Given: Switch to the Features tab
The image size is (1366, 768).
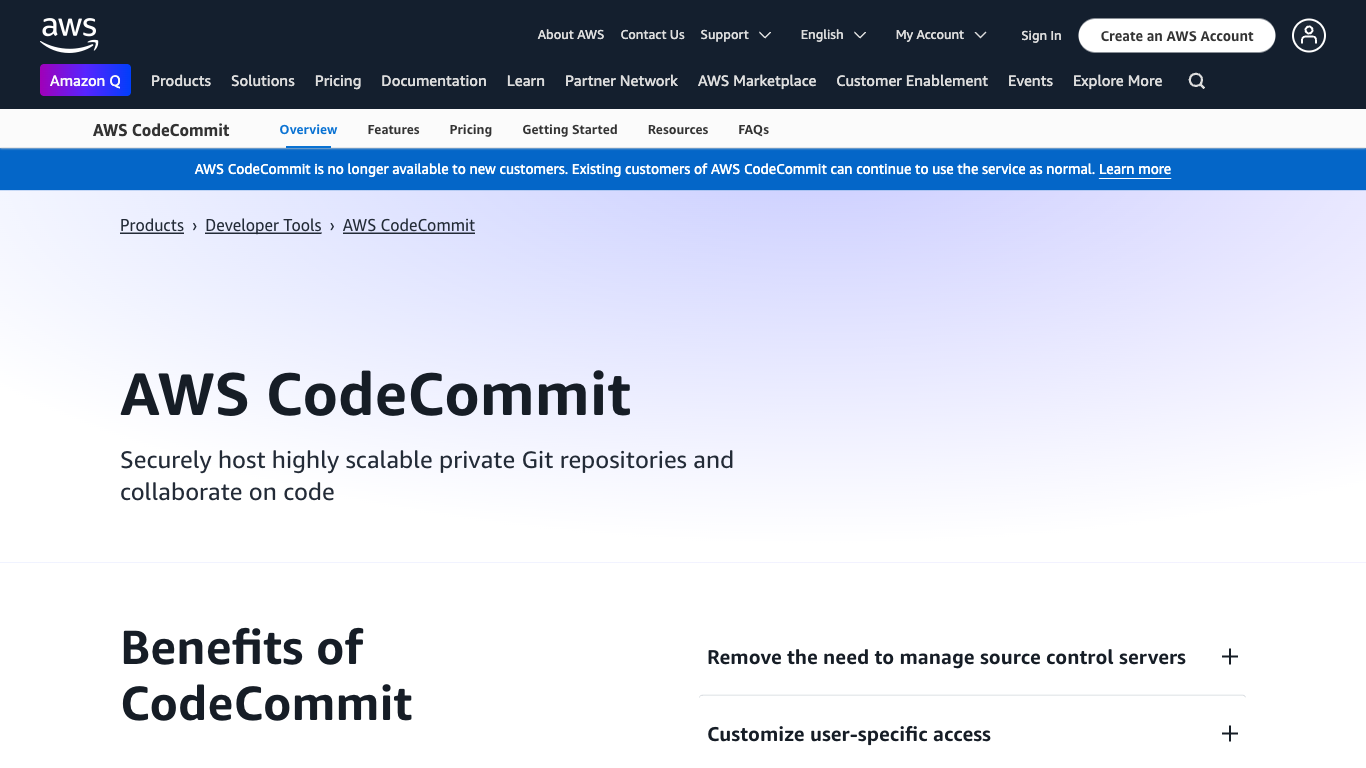Looking at the screenshot, I should click(x=393, y=130).
